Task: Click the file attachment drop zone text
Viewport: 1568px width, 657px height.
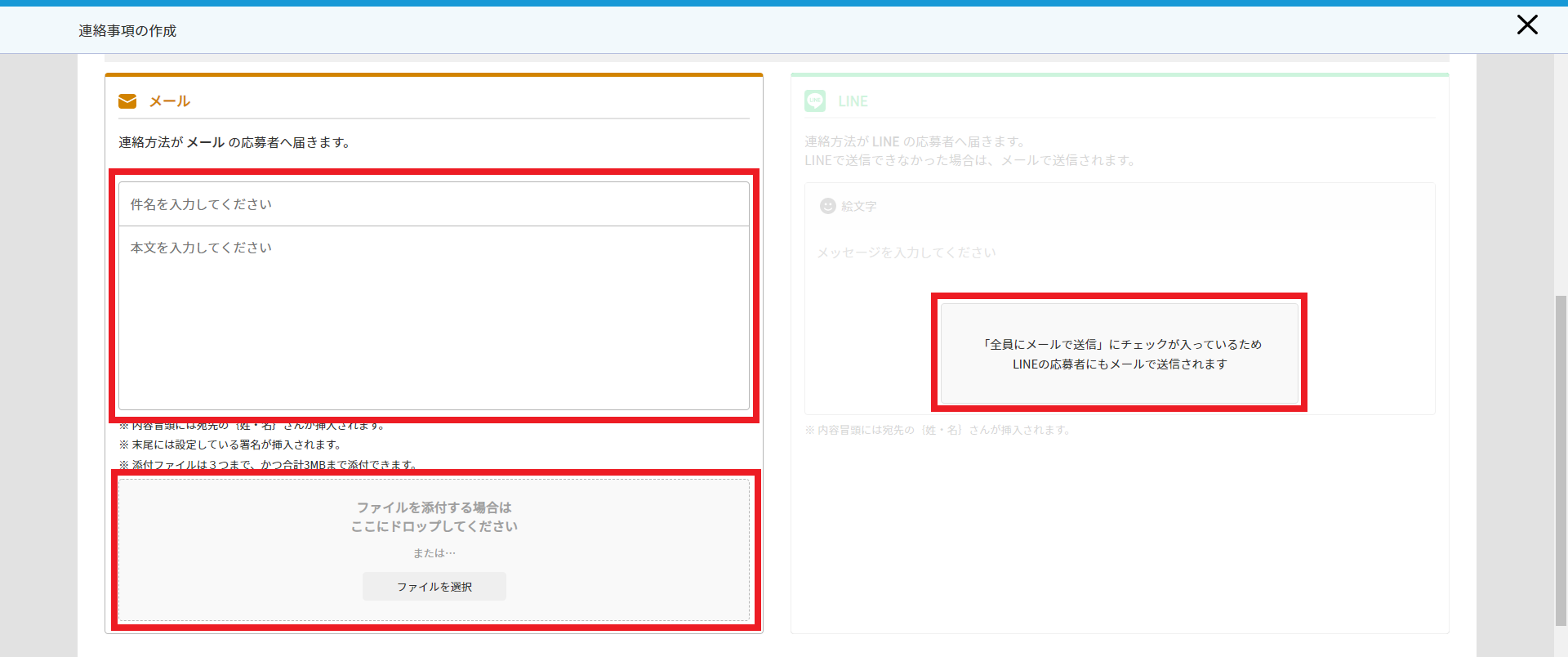Action: point(434,516)
